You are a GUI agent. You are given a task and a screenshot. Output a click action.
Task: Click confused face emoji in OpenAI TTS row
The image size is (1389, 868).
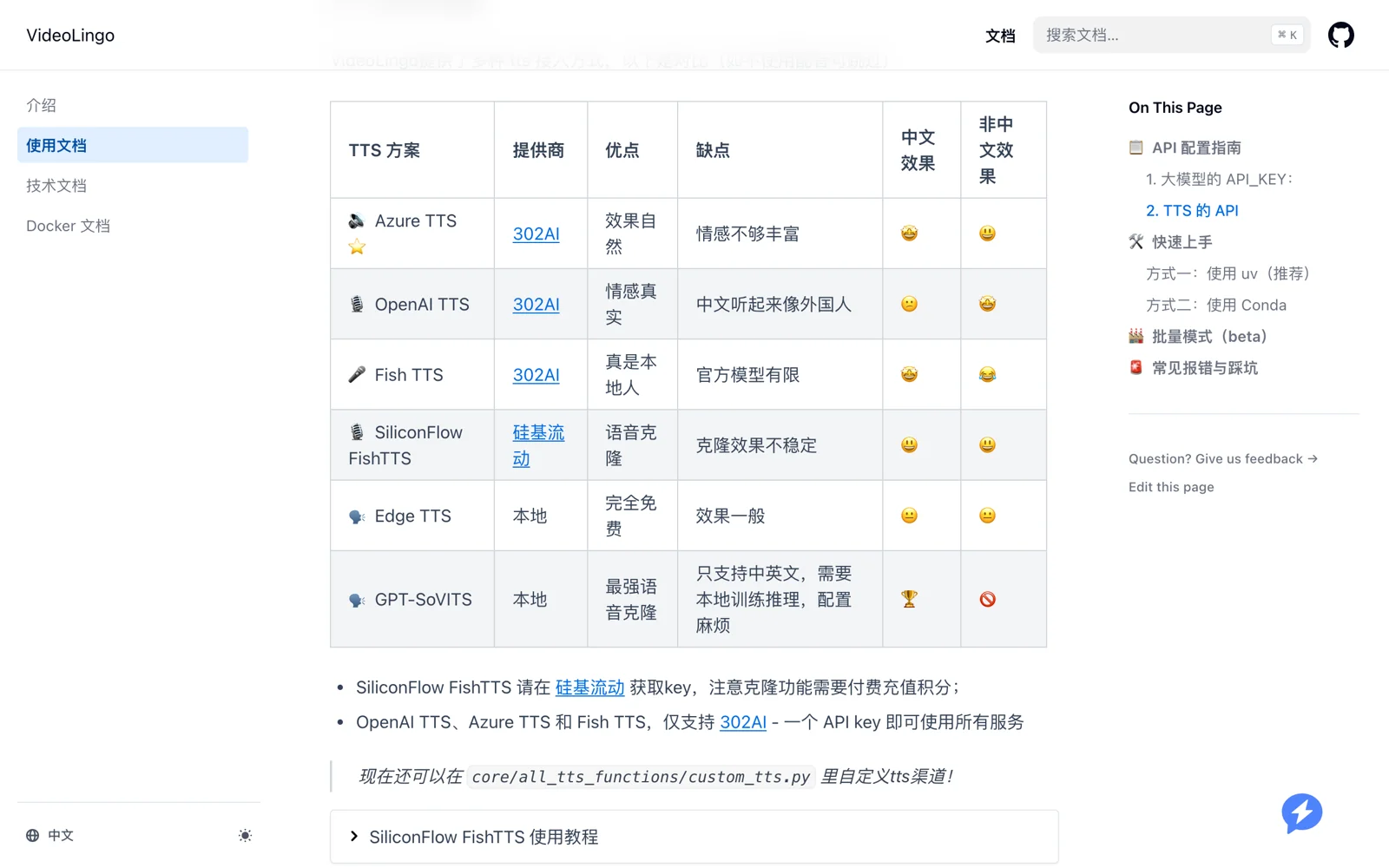(x=909, y=304)
